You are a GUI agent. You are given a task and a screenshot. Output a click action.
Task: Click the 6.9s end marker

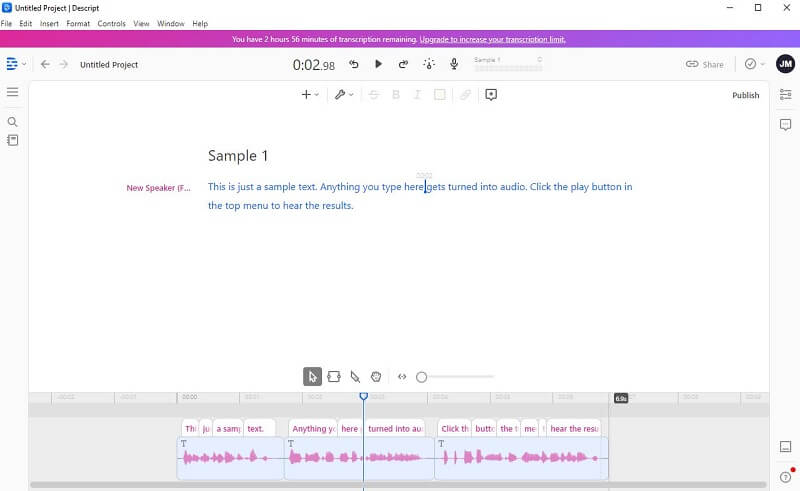coord(621,398)
